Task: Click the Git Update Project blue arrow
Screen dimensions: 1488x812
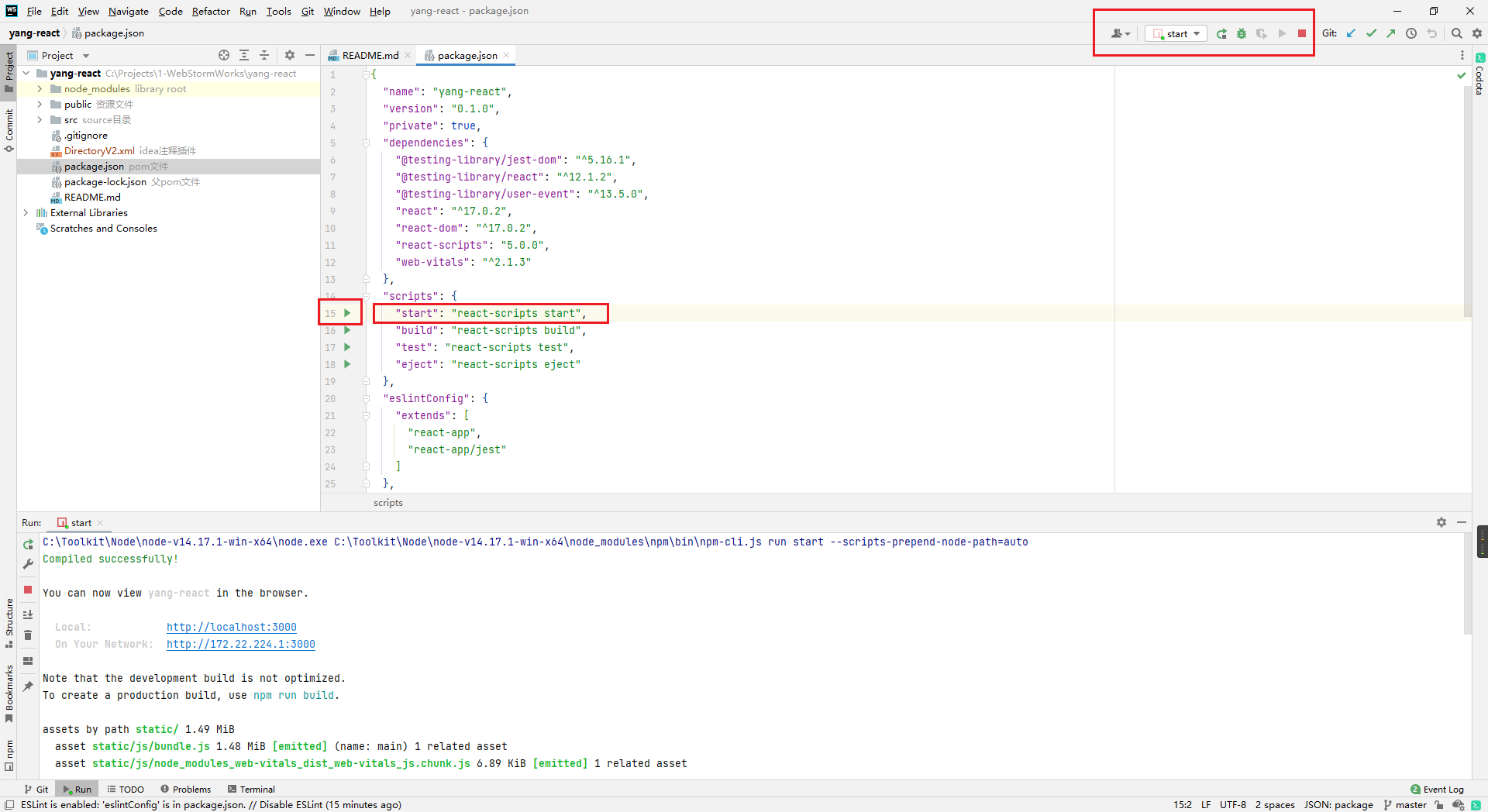Action: [x=1351, y=33]
